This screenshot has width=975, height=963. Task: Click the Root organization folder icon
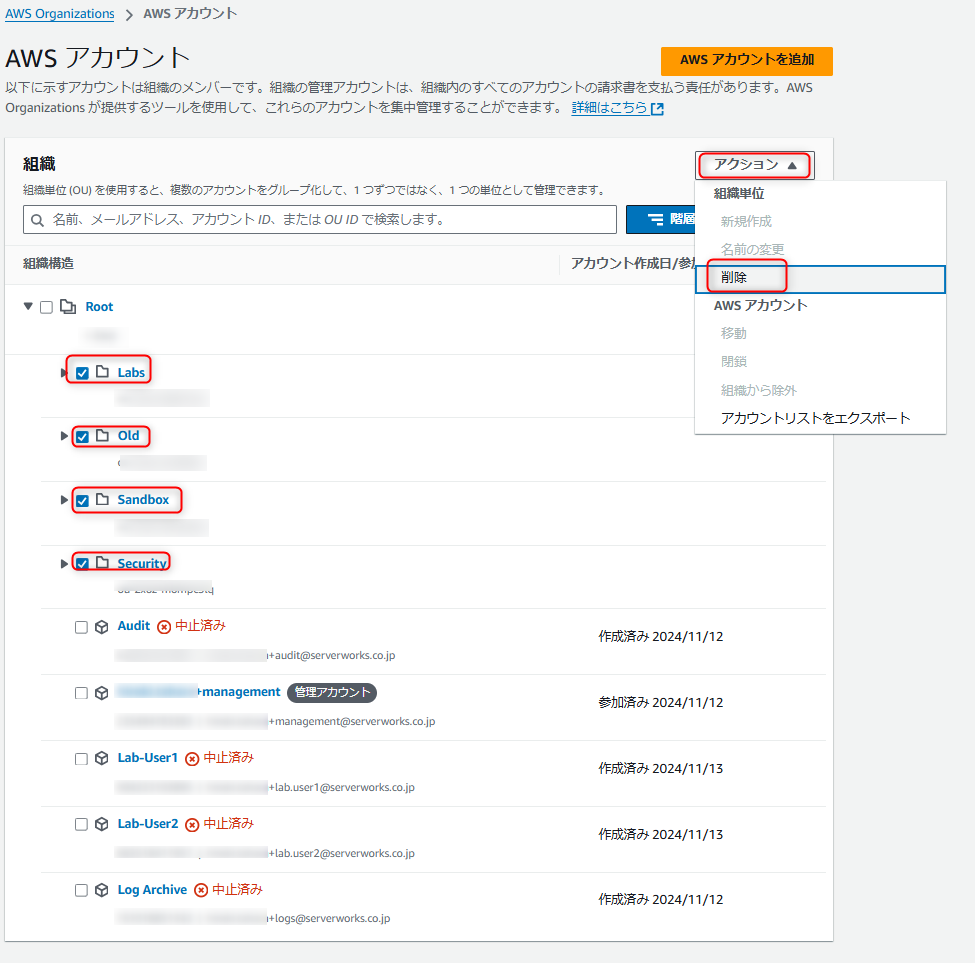(x=68, y=306)
